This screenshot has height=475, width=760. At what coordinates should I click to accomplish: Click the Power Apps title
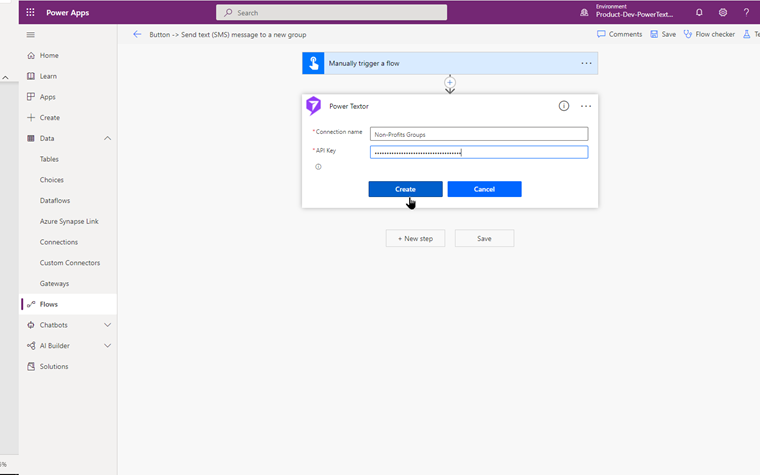[x=67, y=13]
